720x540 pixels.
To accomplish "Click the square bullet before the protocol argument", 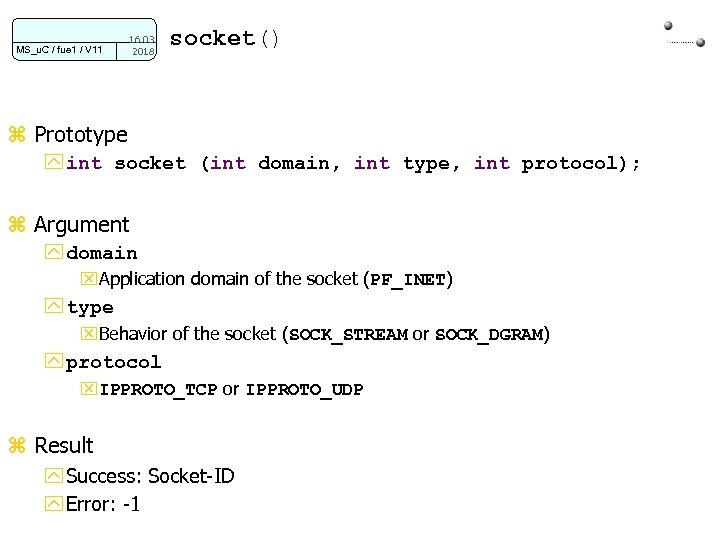I will coord(54,362).
